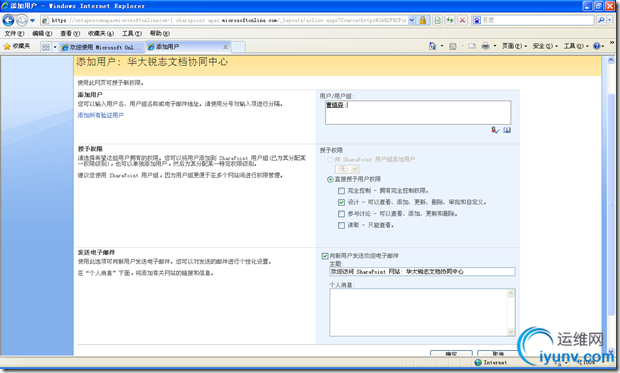This screenshot has width=620, height=373.
Task: Check the 读取 只能查看 checkbox
Action: [x=341, y=225]
